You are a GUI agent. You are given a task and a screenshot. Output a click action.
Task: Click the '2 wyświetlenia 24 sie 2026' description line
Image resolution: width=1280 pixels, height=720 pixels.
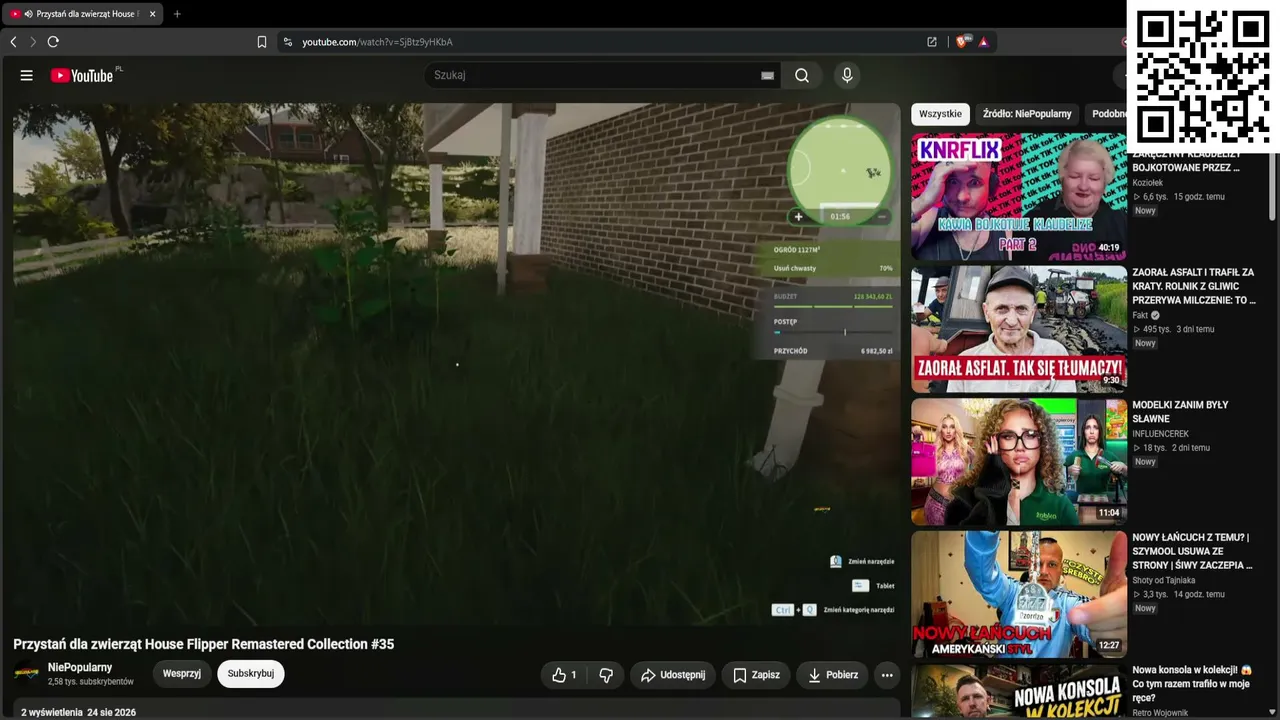coord(78,713)
